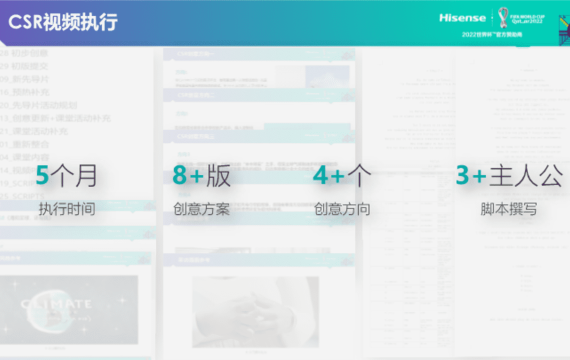This screenshot has width=570, height=360.
Task: Select the 脚本撰写 label
Action: click(509, 209)
